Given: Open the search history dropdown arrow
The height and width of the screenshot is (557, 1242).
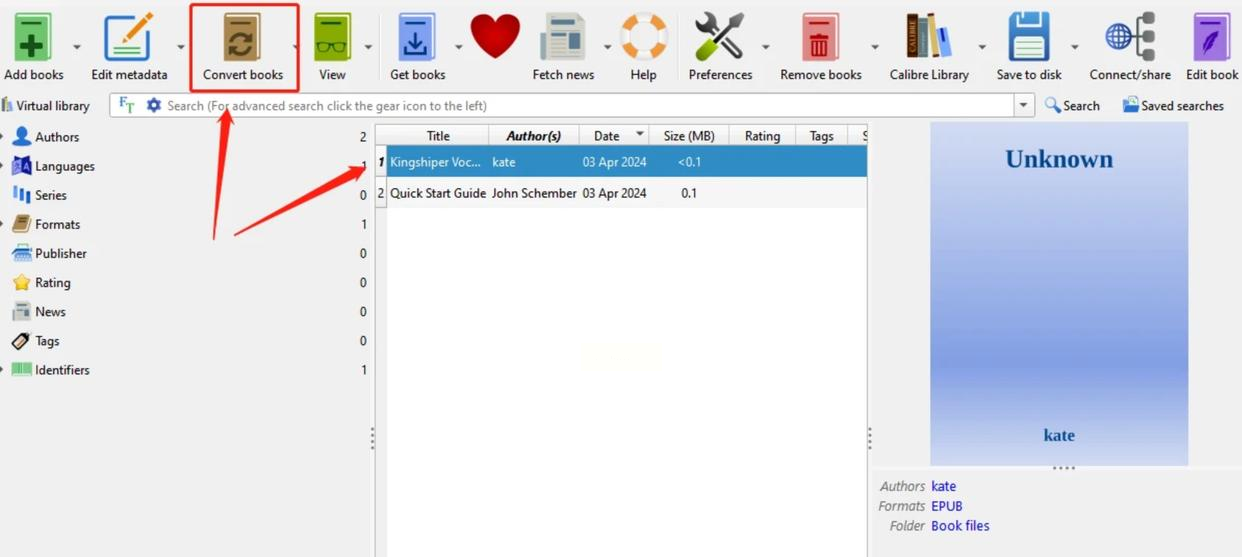Looking at the screenshot, I should pyautogui.click(x=1023, y=105).
